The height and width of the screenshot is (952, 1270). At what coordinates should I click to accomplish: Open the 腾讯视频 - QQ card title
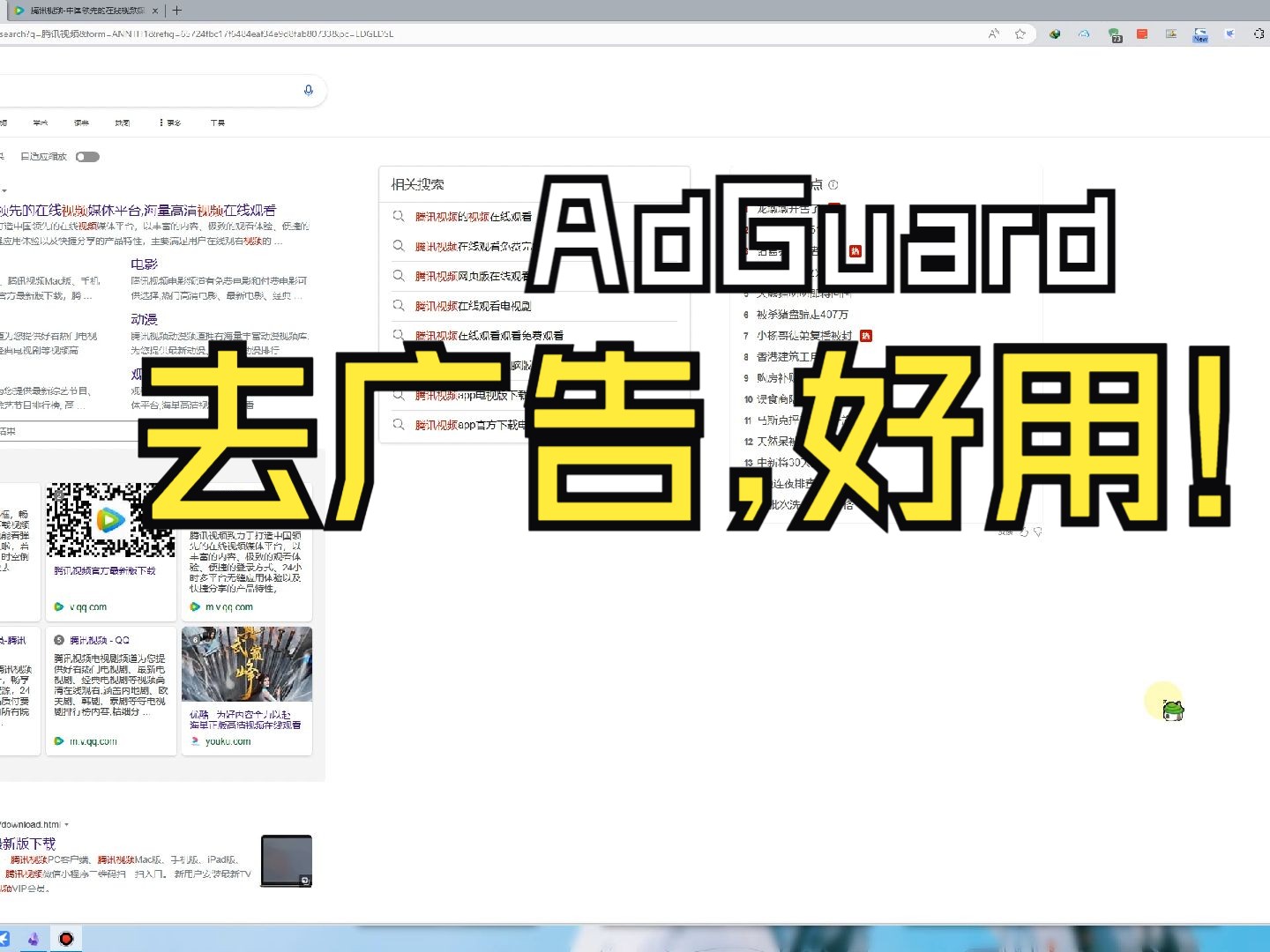99,640
